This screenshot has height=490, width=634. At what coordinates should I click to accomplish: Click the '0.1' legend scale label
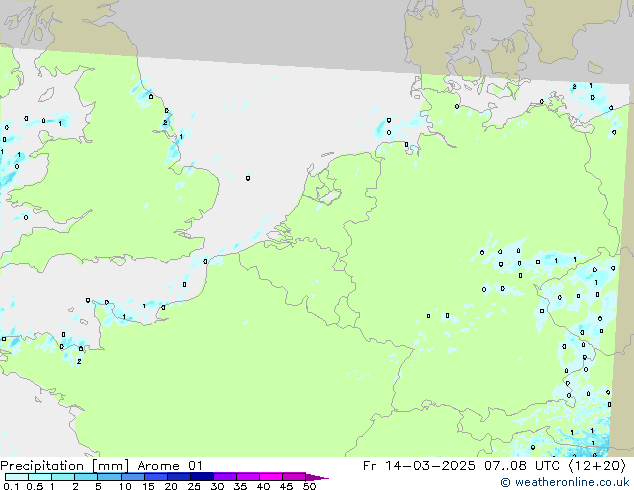(x=11, y=486)
